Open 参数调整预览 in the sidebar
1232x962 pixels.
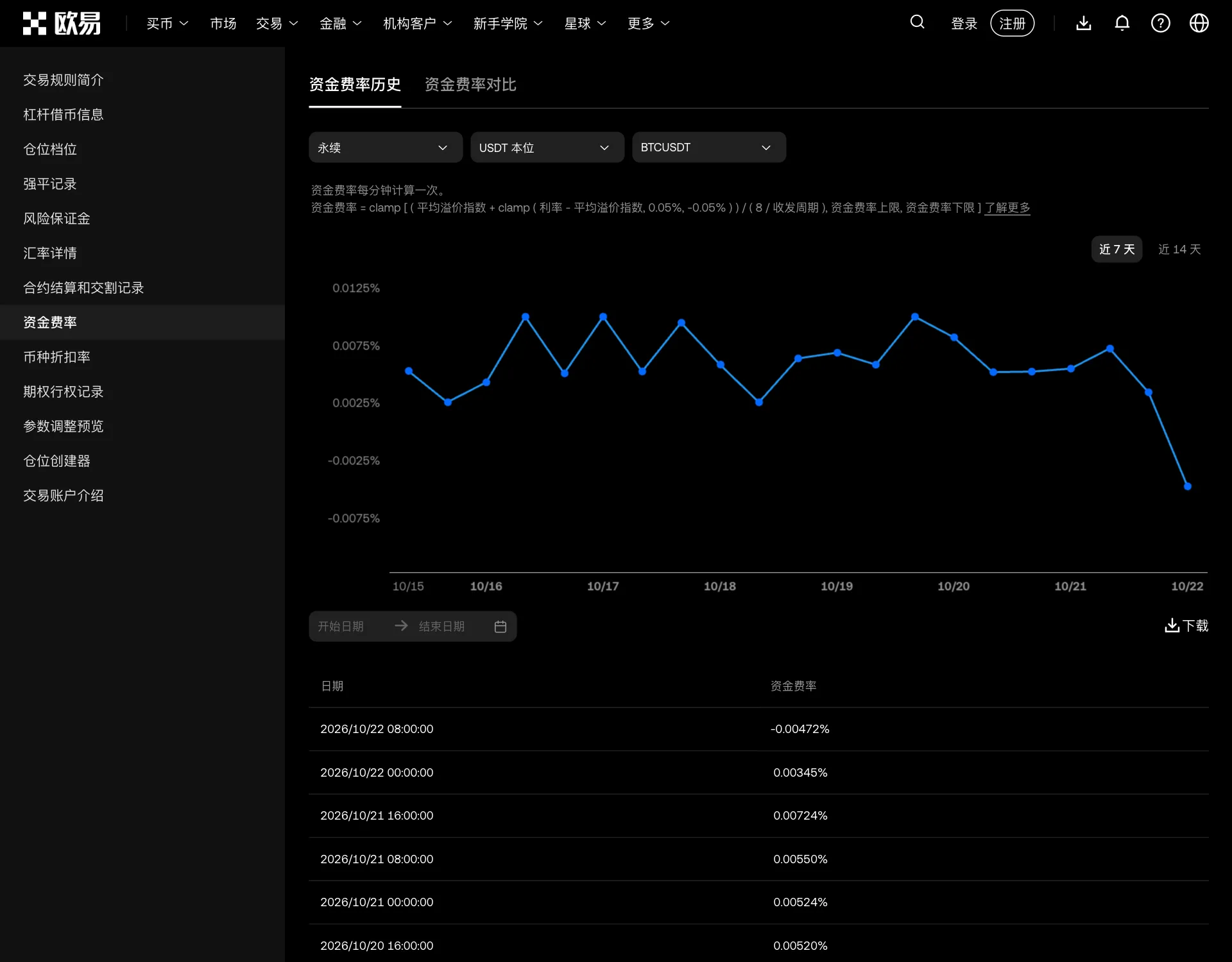coord(142,426)
